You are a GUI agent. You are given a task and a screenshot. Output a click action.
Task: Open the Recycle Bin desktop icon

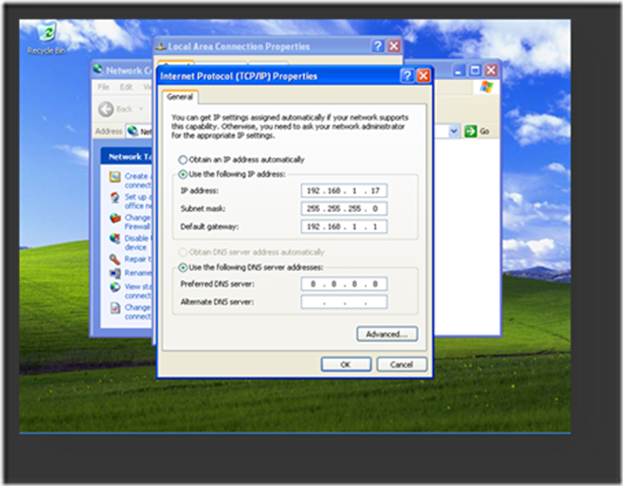pyautogui.click(x=47, y=38)
